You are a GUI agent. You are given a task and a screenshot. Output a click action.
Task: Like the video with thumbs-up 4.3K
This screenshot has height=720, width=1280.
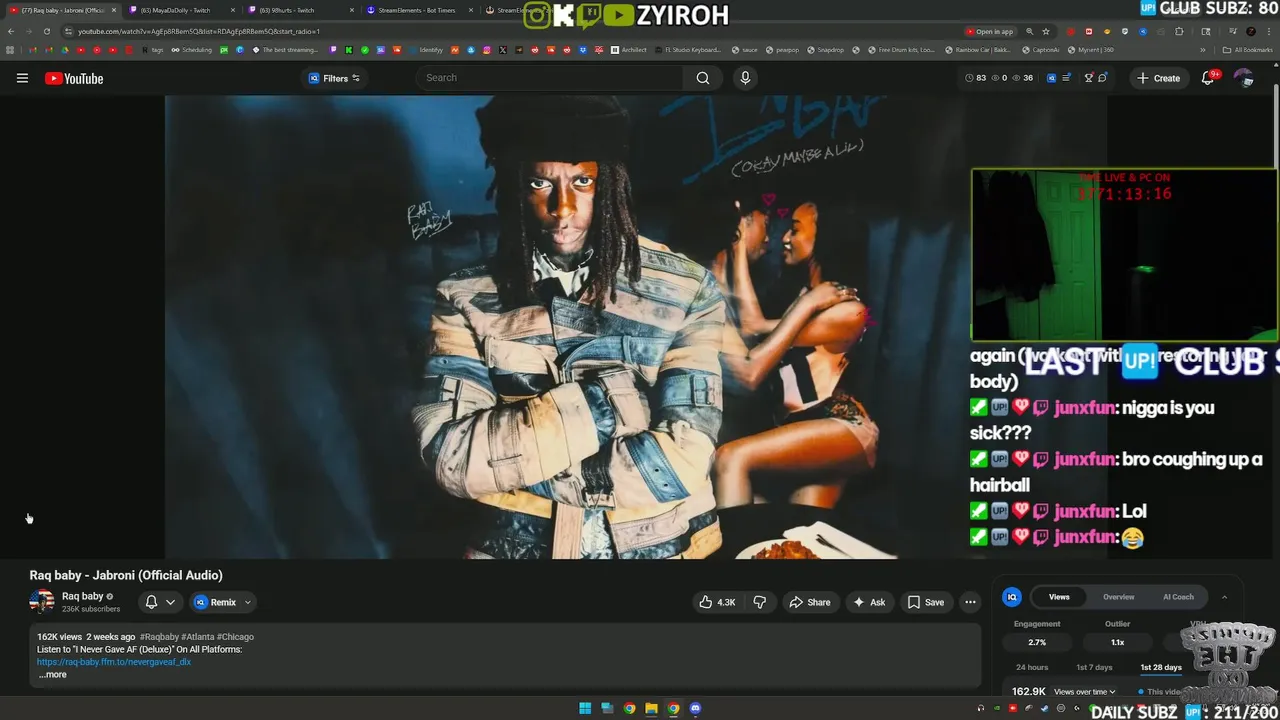pyautogui.click(x=717, y=602)
